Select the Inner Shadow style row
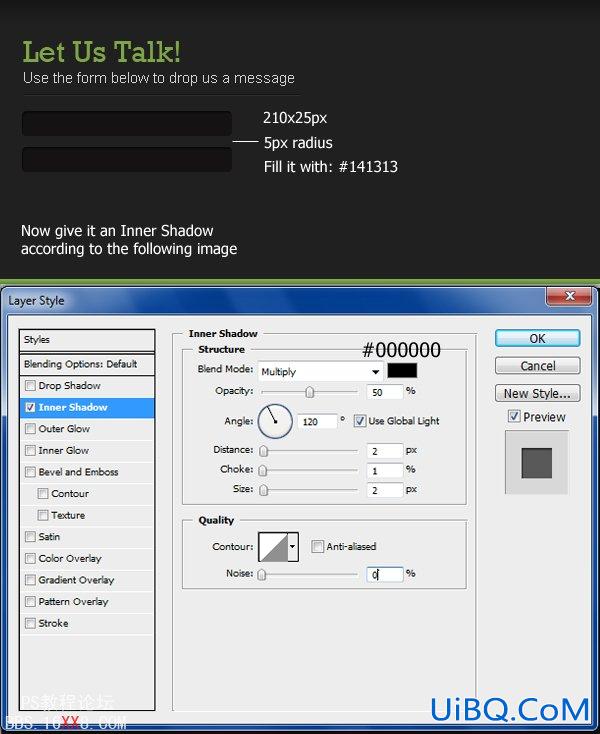600x734 pixels. [87, 407]
